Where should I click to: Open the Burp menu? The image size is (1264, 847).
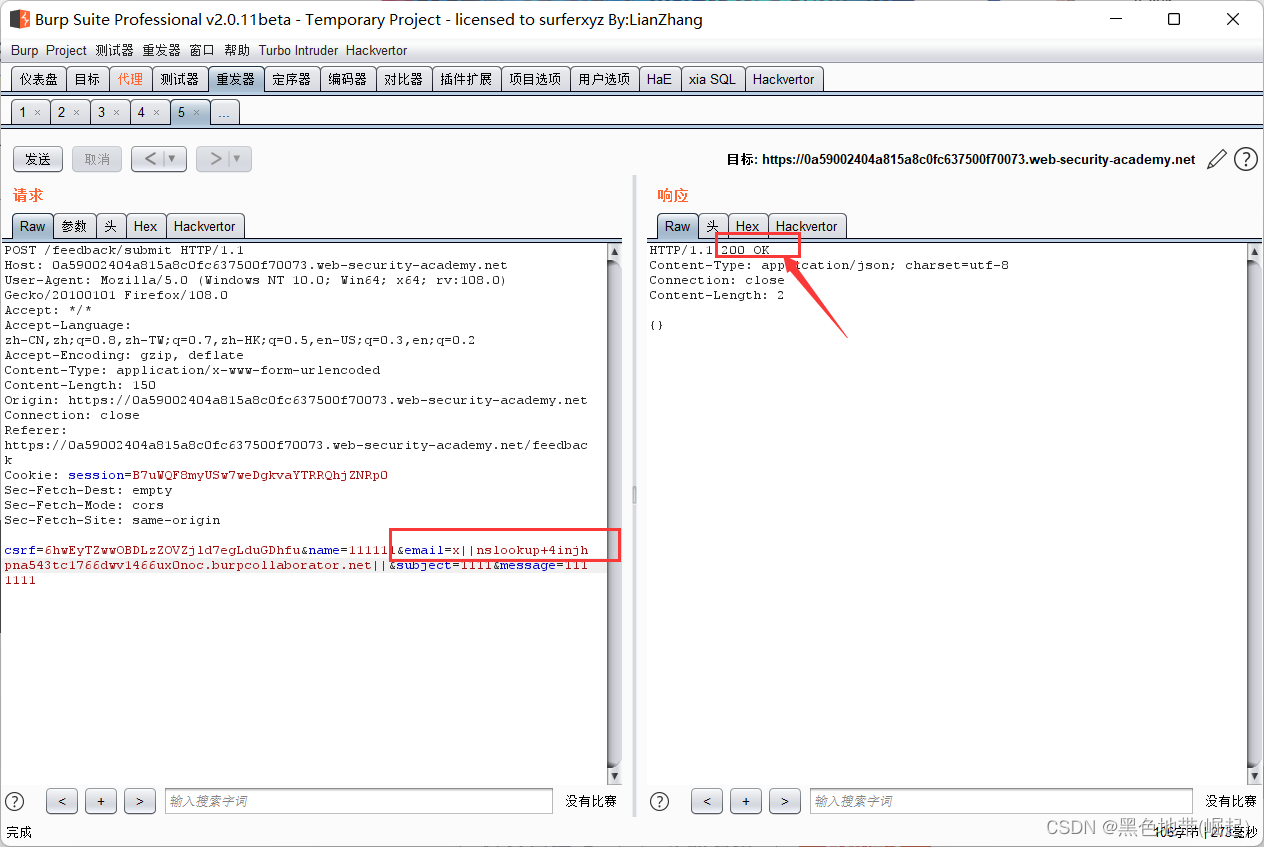25,50
